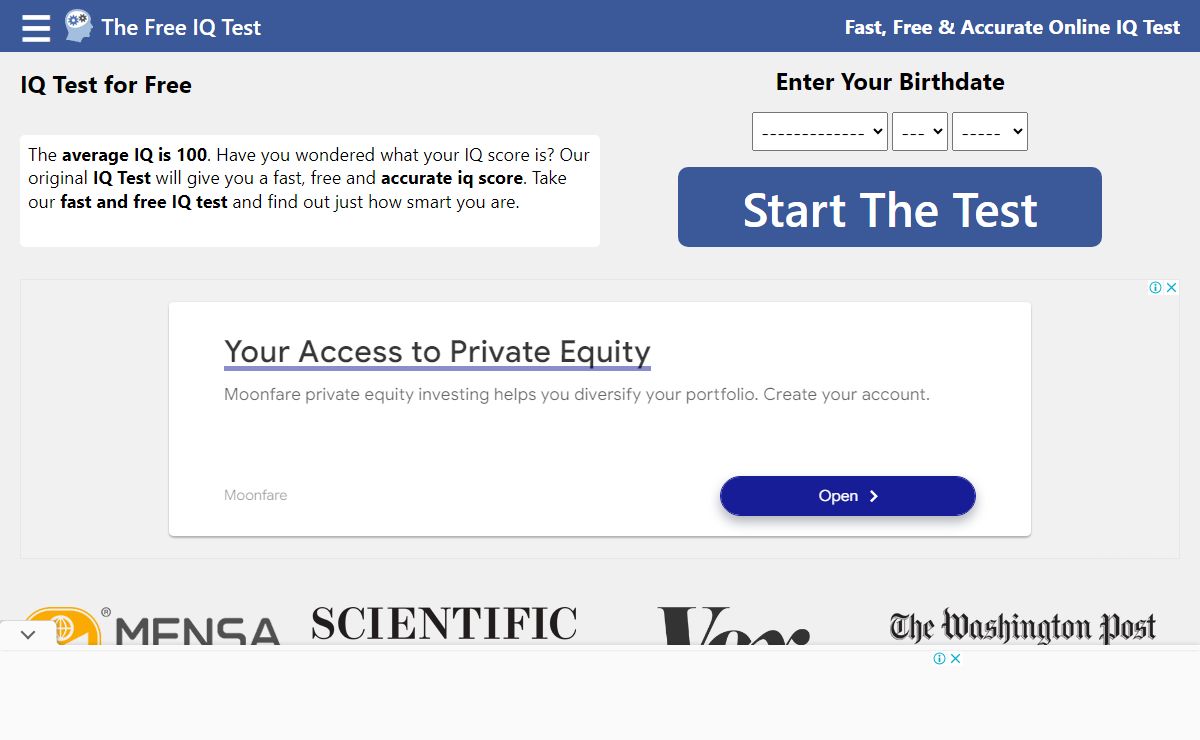Click The Washington Post logo
Image resolution: width=1200 pixels, height=740 pixels.
pyautogui.click(x=1022, y=627)
